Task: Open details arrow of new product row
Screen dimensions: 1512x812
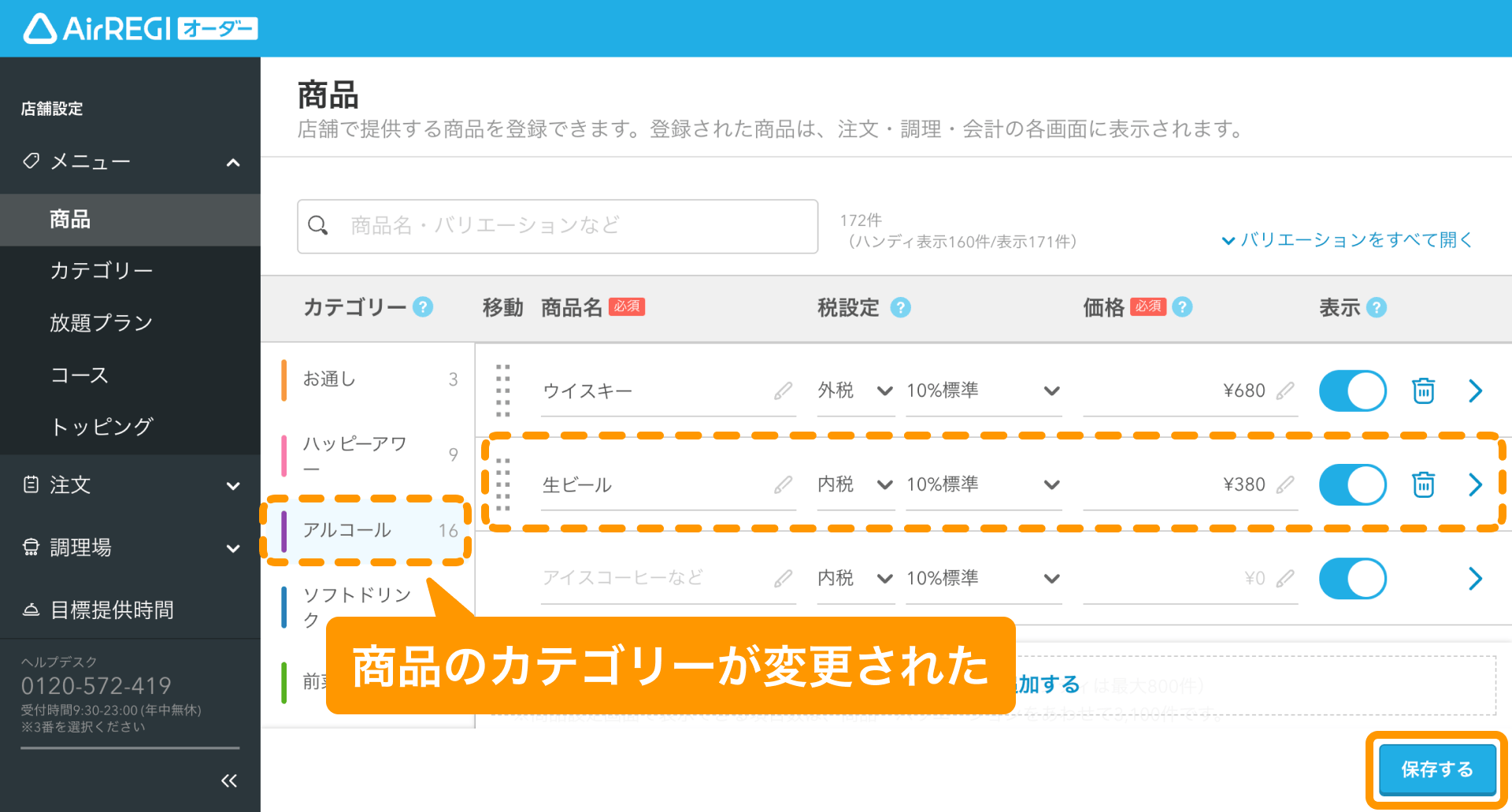Action: (x=1476, y=578)
